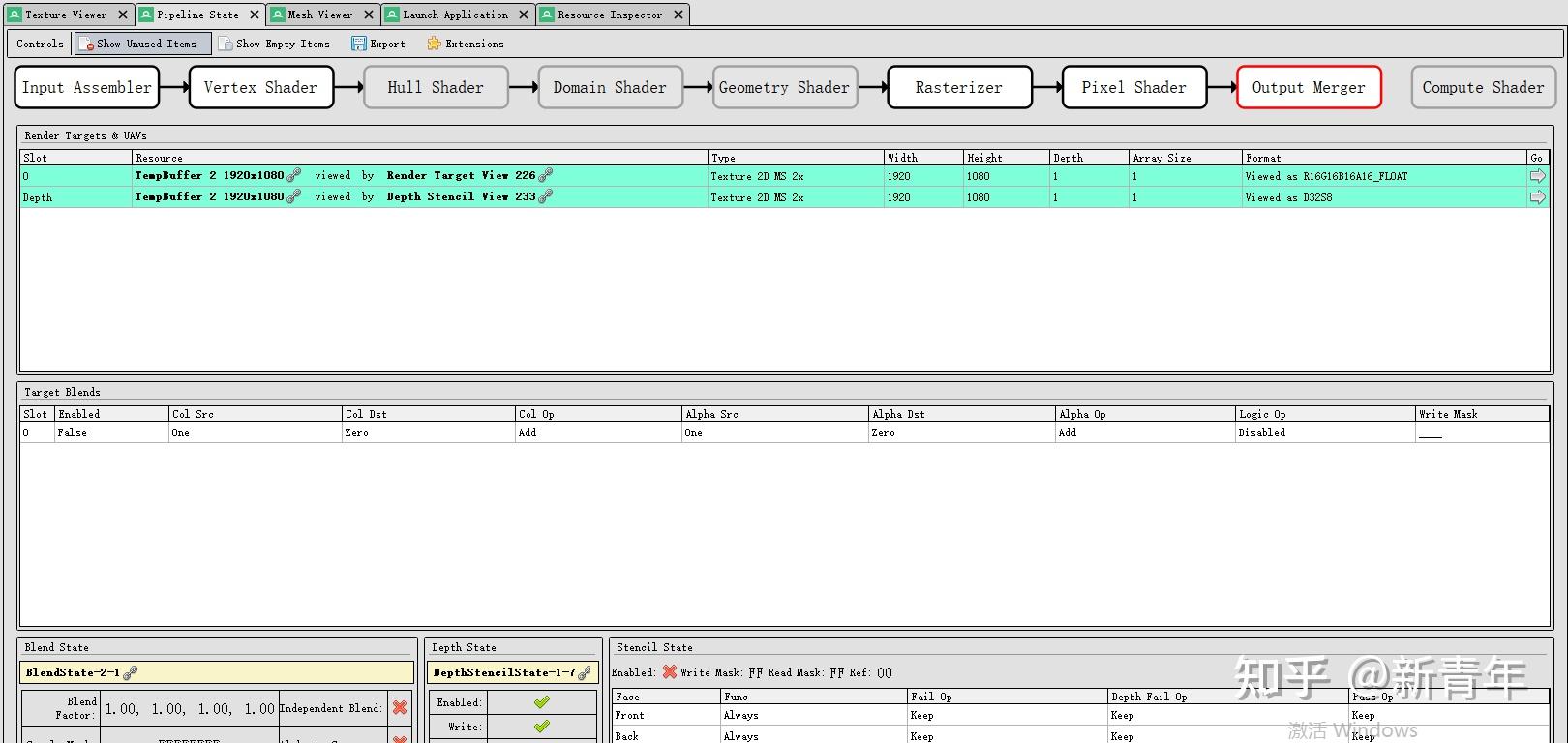Click the Show Empty Items page icon
1568x743 pixels.
click(x=226, y=44)
